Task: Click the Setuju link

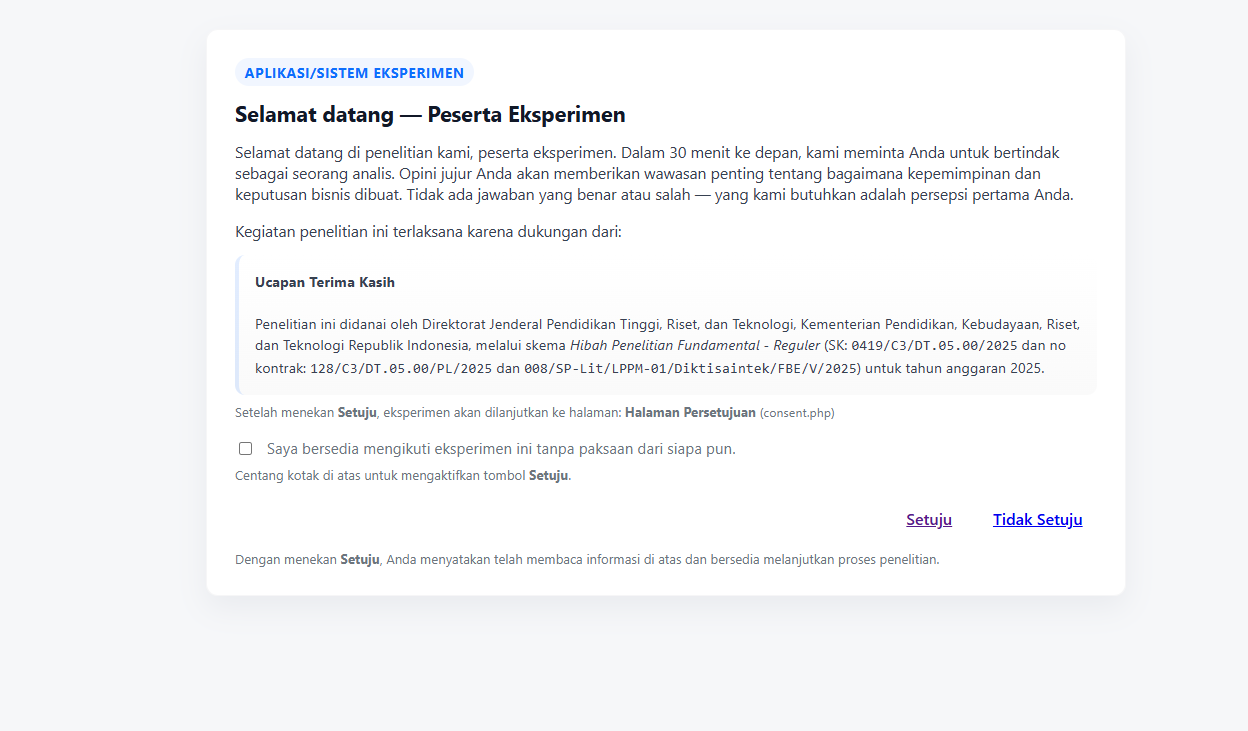Action: click(x=928, y=520)
